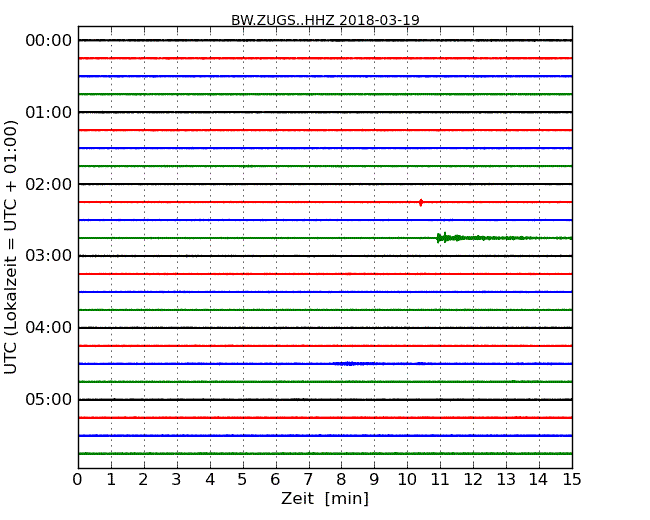Select the x-axis tick label 9

point(374,480)
